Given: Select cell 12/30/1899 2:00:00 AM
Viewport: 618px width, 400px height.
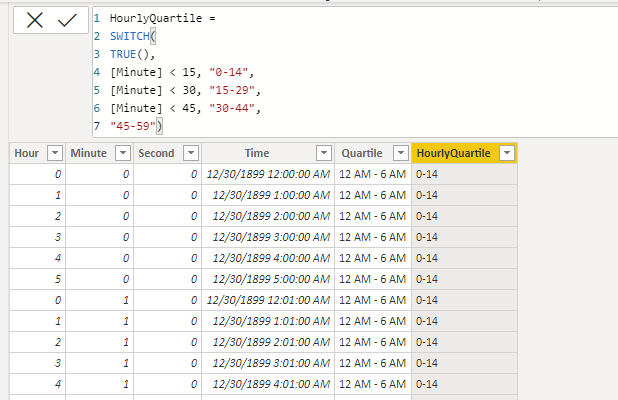Looking at the screenshot, I should point(268,216).
